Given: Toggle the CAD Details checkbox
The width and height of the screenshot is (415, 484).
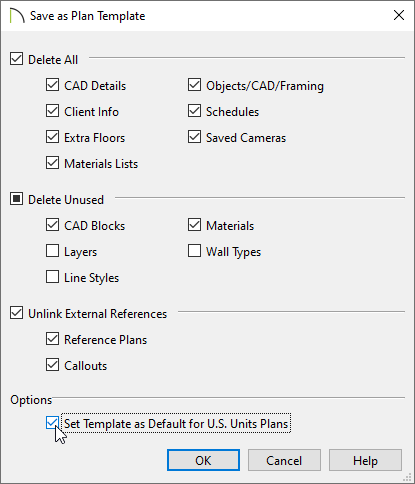Looking at the screenshot, I should (52, 85).
